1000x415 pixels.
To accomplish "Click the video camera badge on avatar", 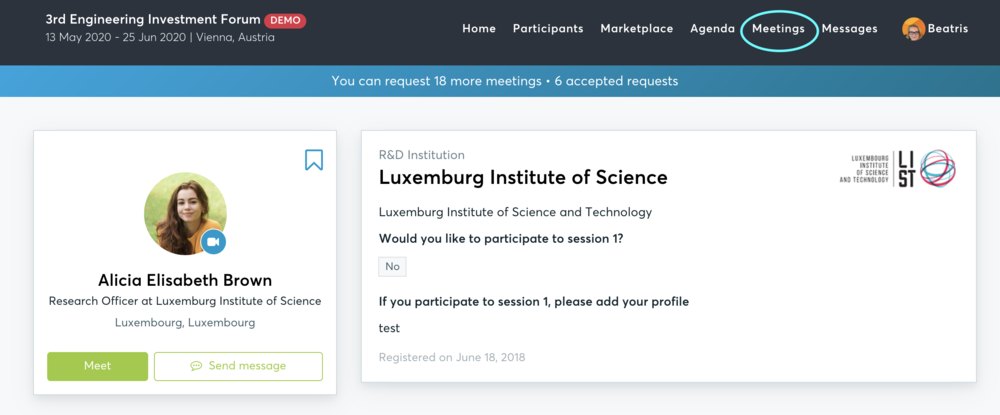I will click(x=213, y=242).
